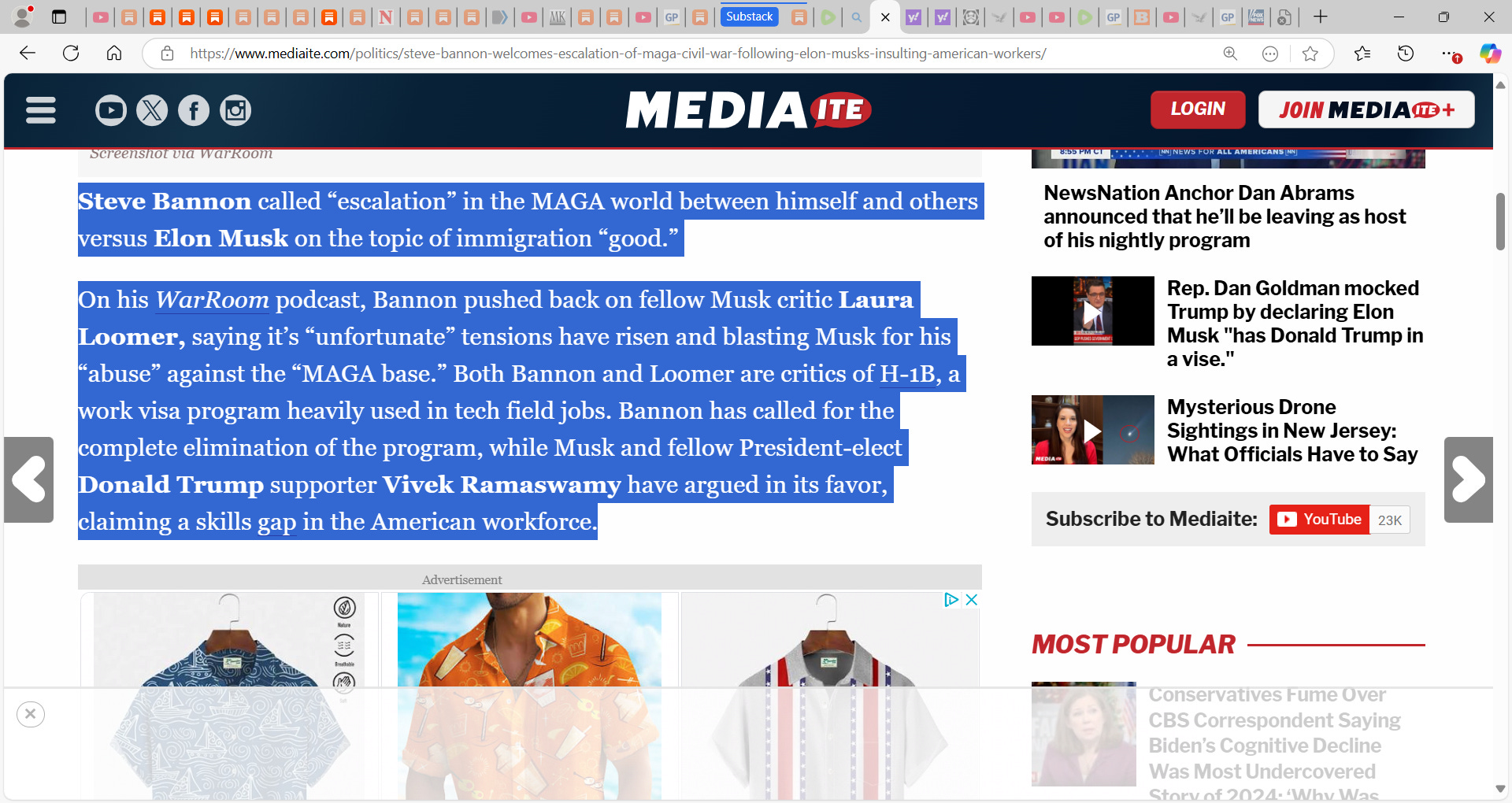Switch to the Substack labeled tab
This screenshot has height=803, width=1512.
749,17
